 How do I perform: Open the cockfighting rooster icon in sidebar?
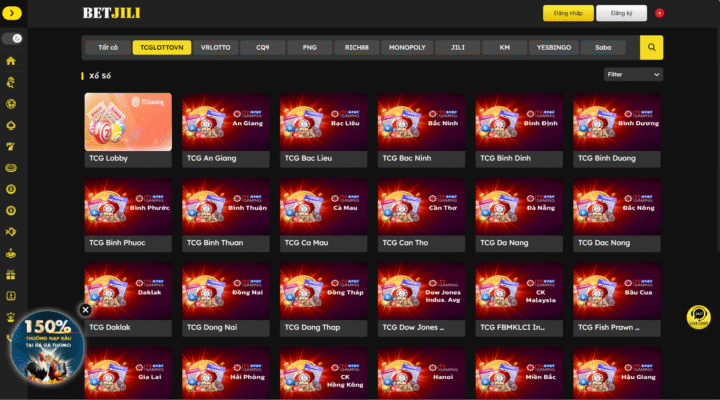tap(11, 82)
